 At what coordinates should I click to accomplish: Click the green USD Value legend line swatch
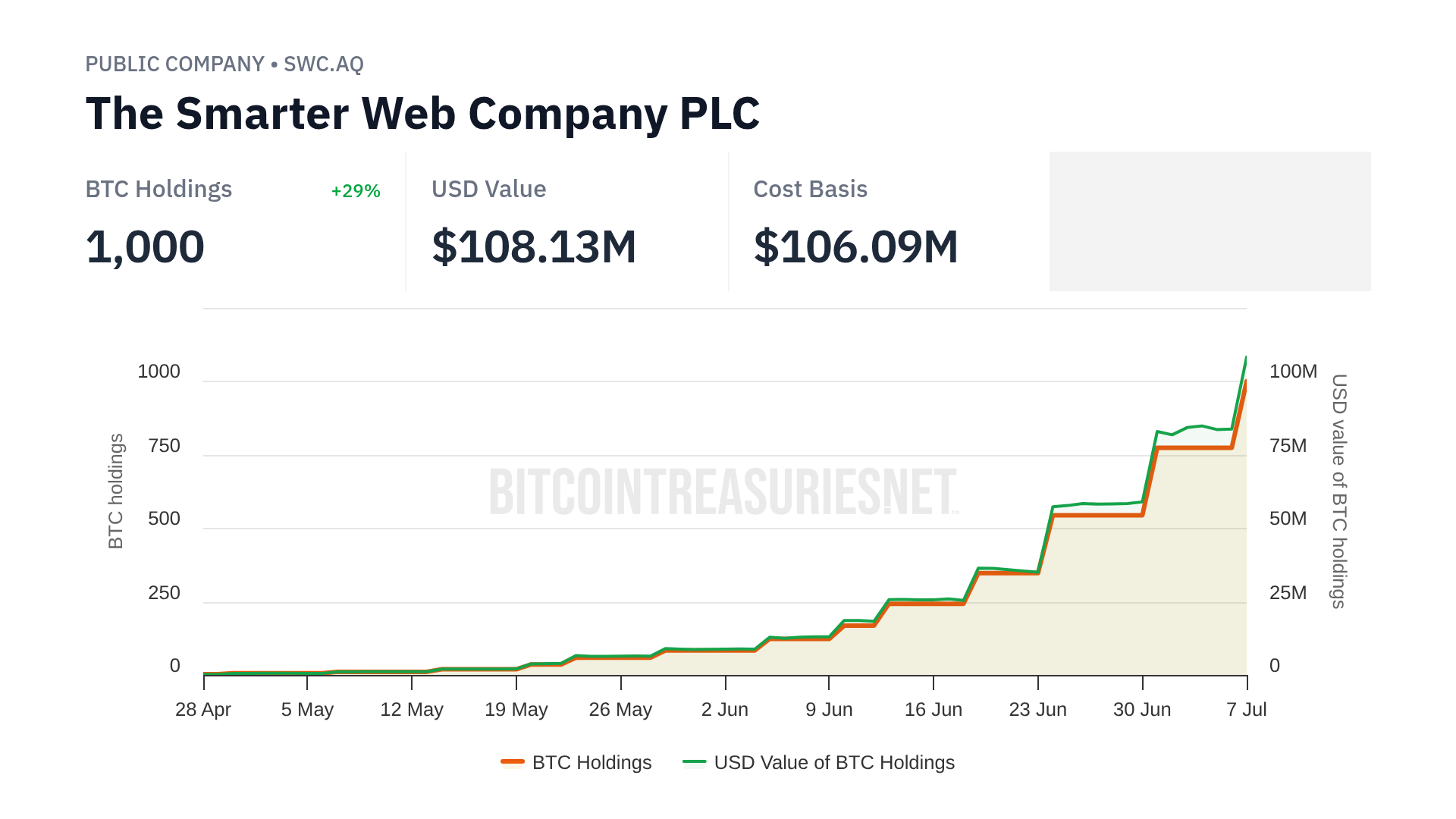[694, 761]
